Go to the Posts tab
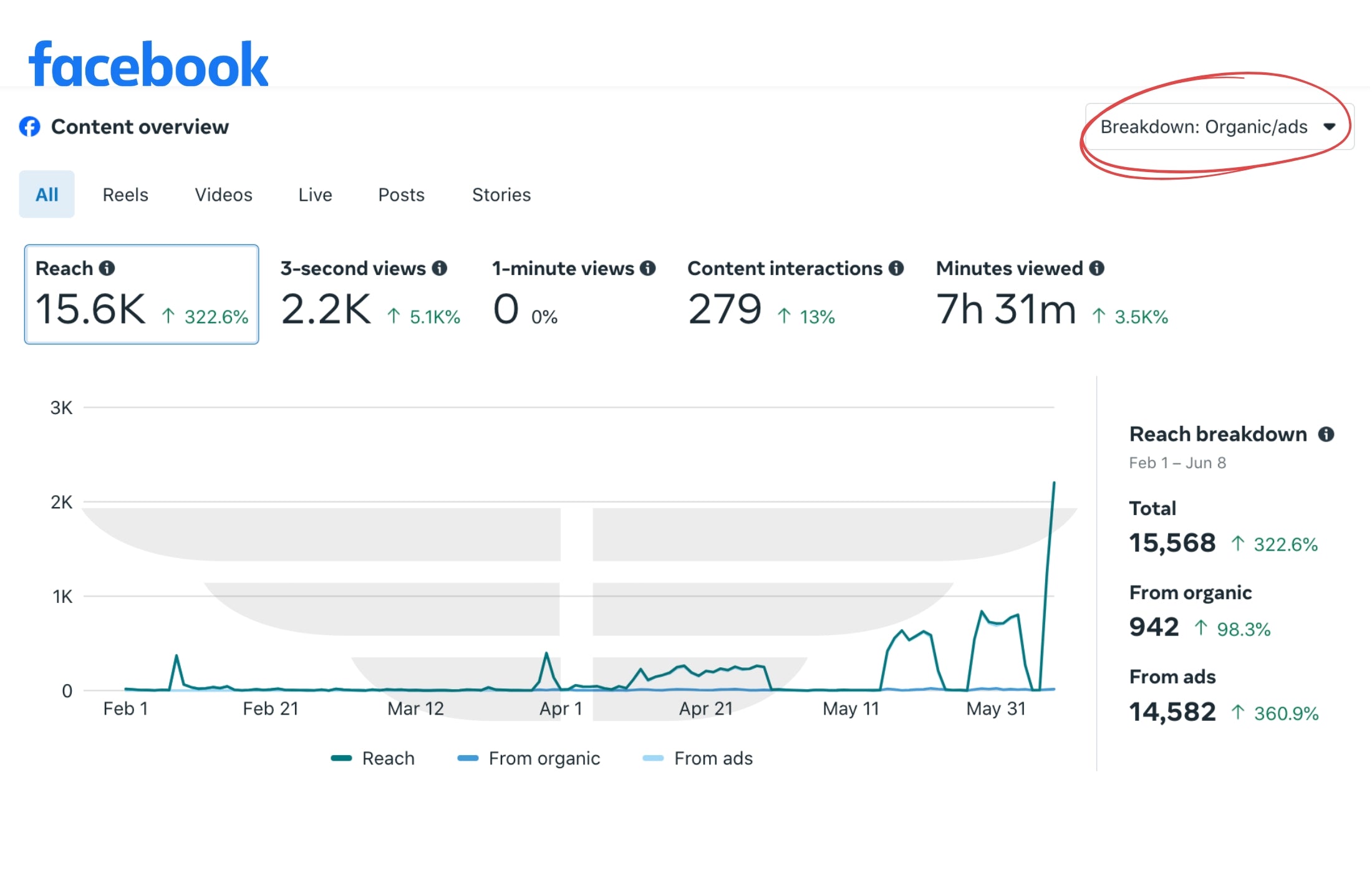The height and width of the screenshot is (873, 1372). click(x=401, y=195)
